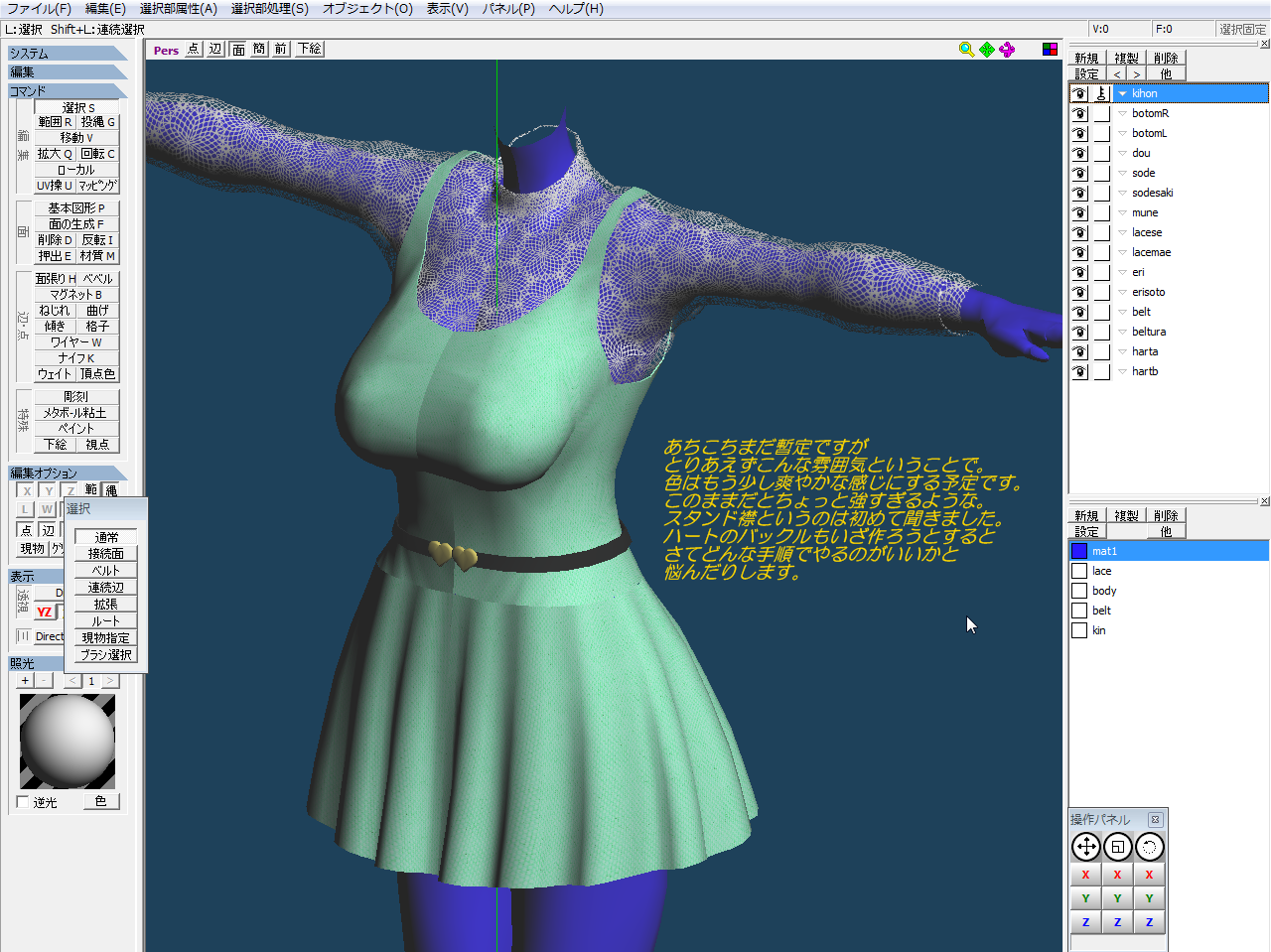Click the magnifier zoom view icon
Screen dimensions: 1271x952
coord(966,50)
